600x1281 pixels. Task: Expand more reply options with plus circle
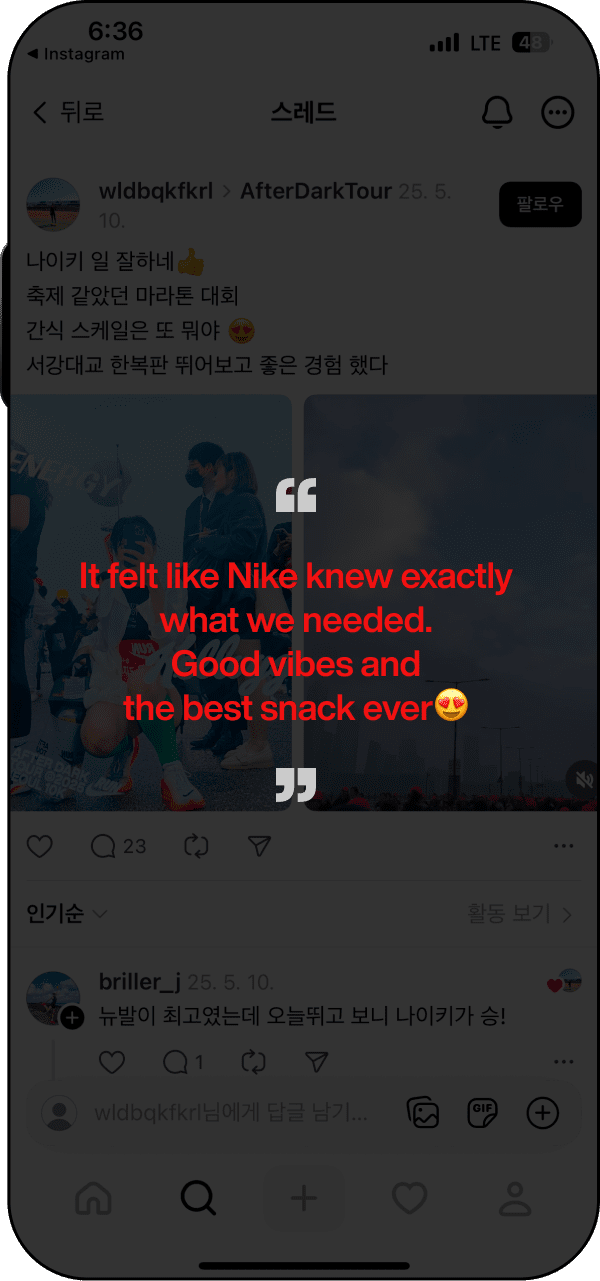click(x=543, y=1113)
